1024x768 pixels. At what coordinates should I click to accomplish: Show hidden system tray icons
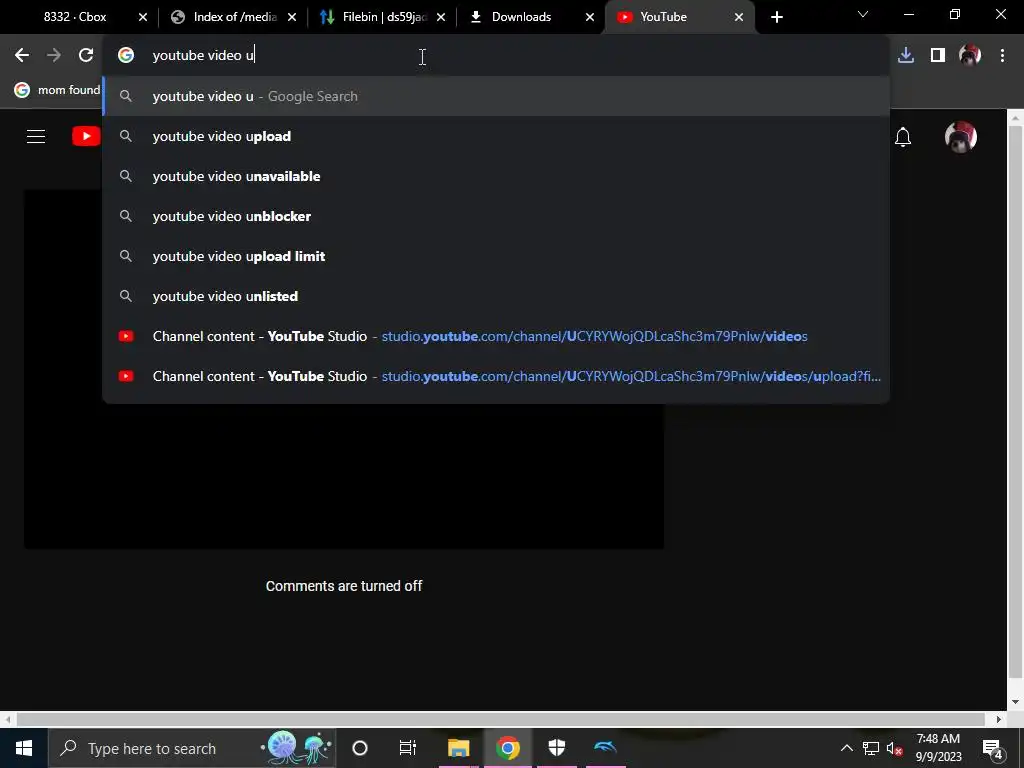coord(846,748)
